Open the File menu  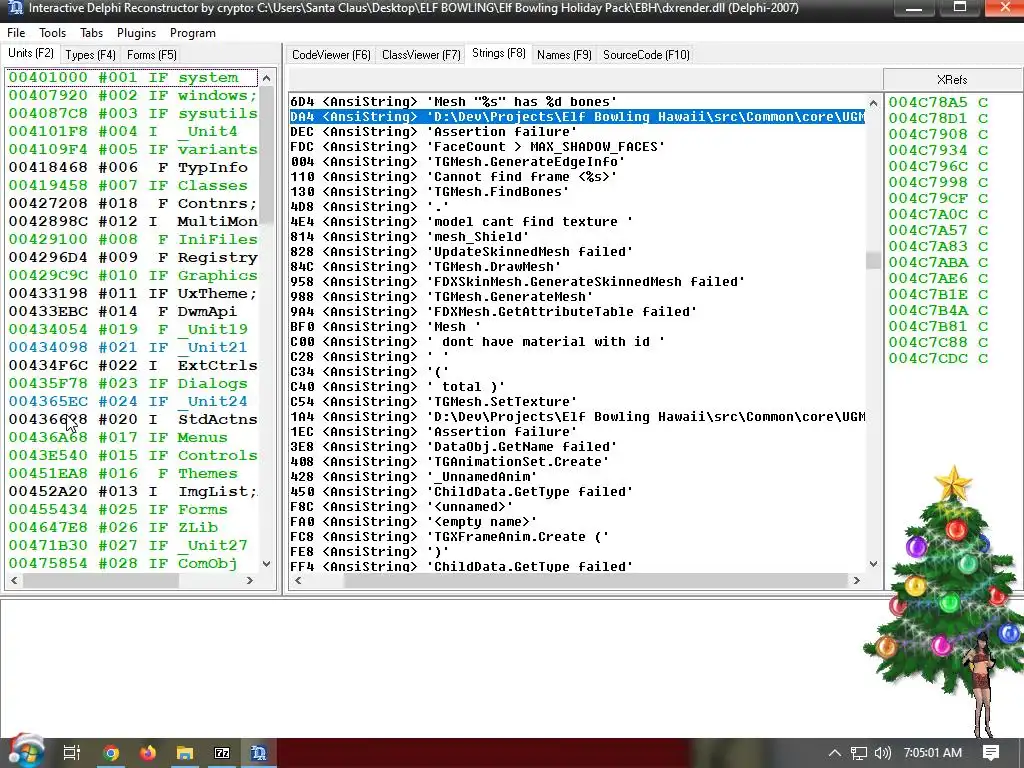click(16, 33)
